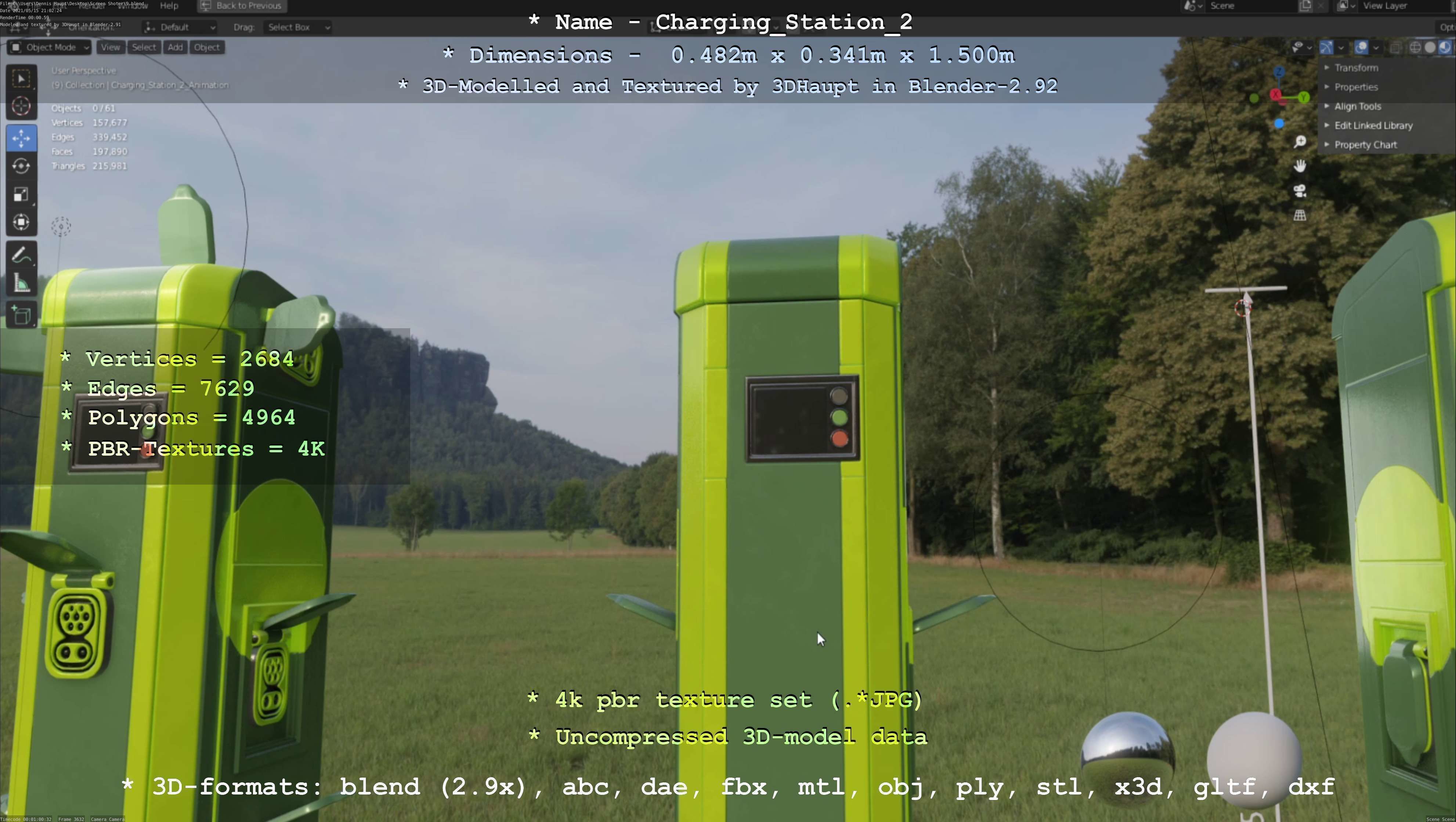The image size is (1456, 822).
Task: Select the Add Cube tool
Action: [21, 315]
